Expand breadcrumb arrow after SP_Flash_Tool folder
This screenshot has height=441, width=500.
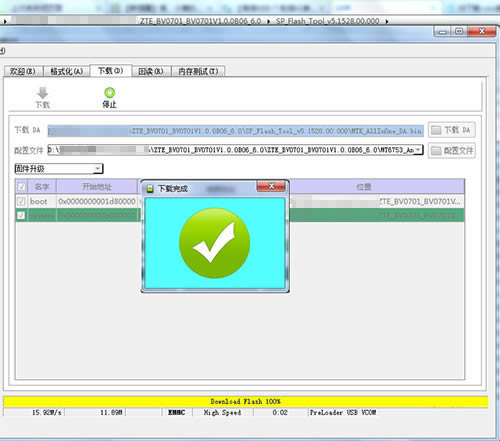pos(387,21)
